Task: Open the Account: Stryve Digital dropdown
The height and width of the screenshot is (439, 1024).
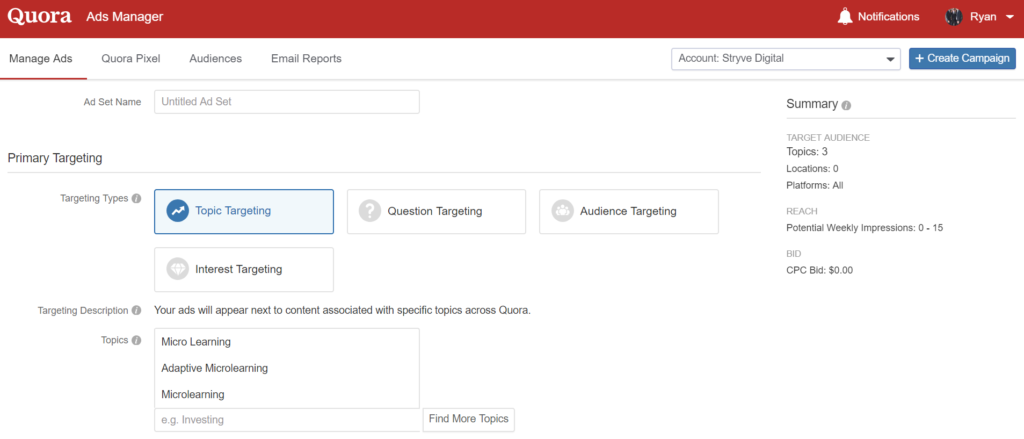Action: point(786,59)
